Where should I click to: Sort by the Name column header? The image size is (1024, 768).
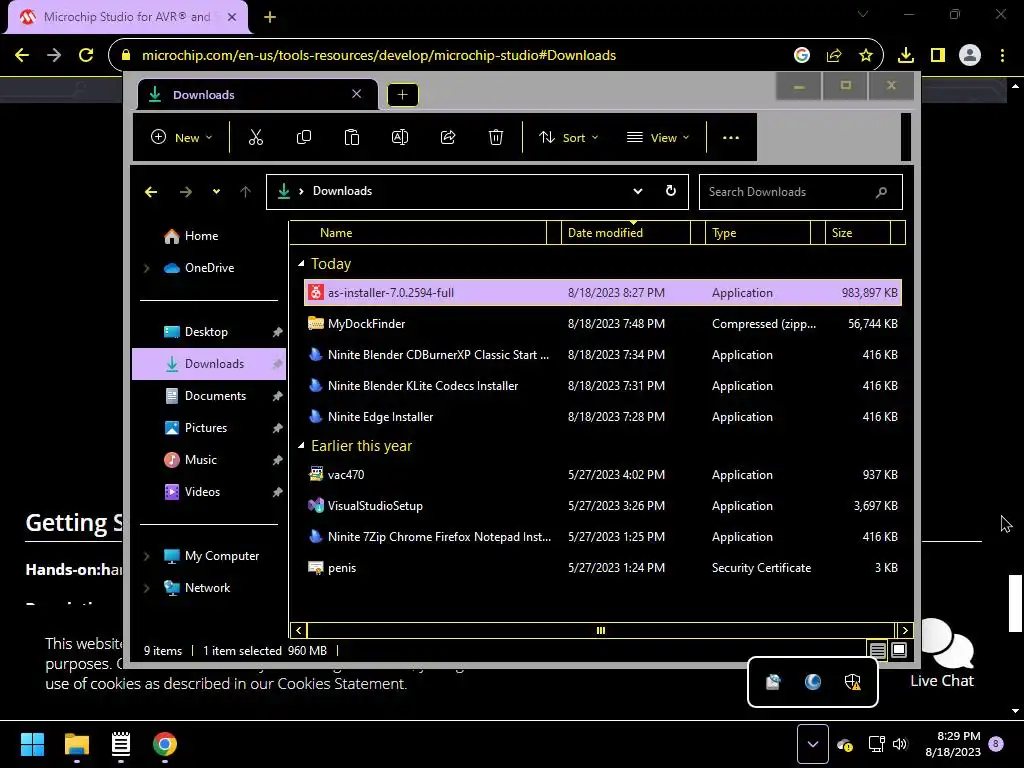coord(418,232)
